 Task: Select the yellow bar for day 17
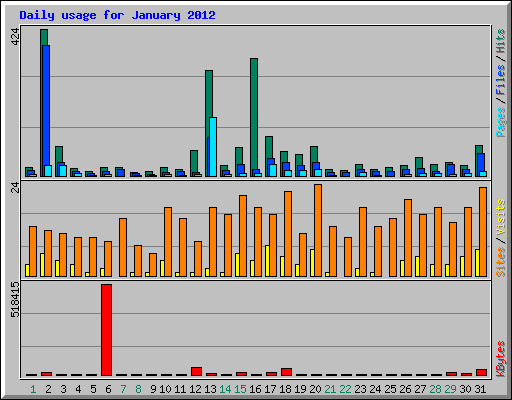point(267,261)
